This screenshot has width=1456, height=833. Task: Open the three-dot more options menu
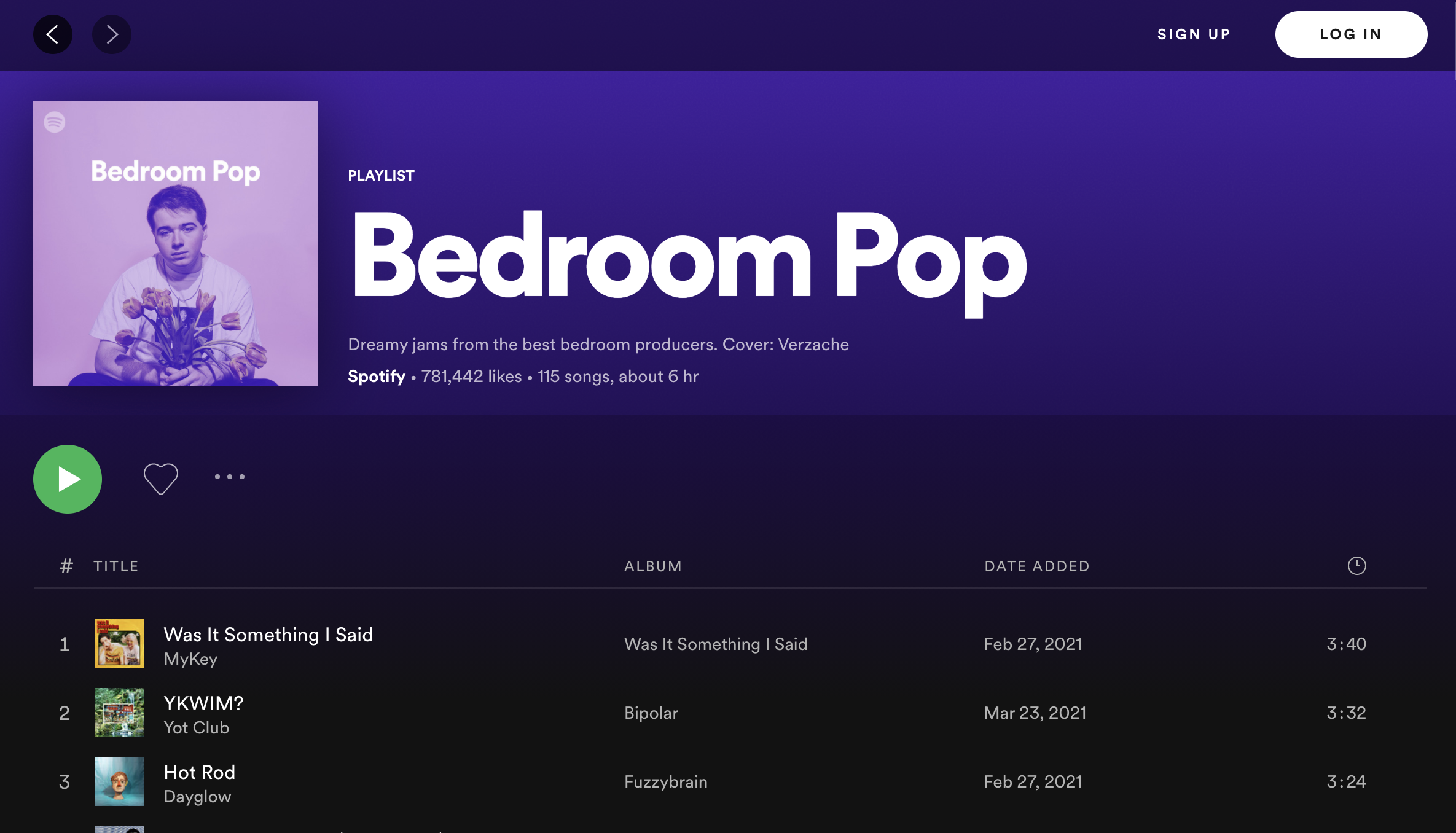[x=230, y=477]
